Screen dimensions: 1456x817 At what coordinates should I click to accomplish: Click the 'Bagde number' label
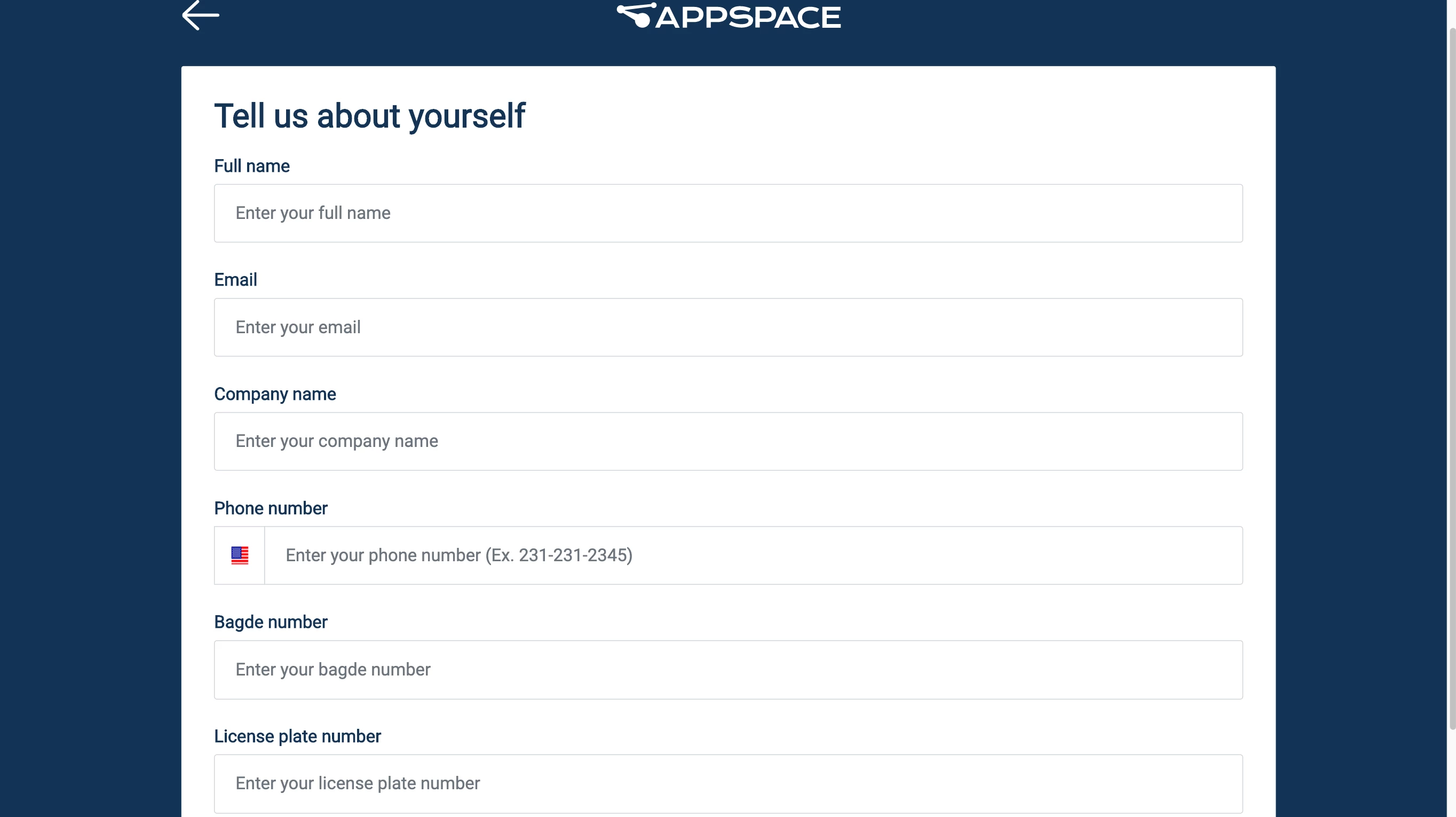(271, 622)
